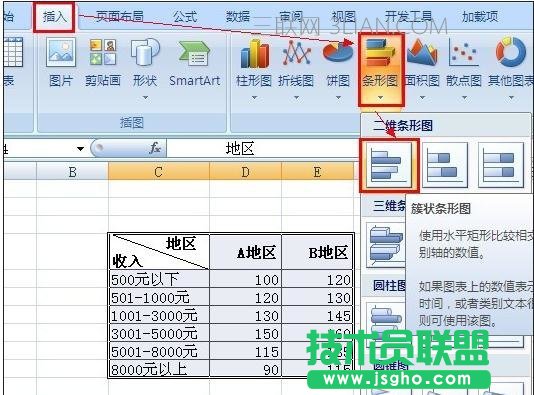Click the table icon at ribbon left
The width and height of the screenshot is (534, 395).
tap(14, 52)
